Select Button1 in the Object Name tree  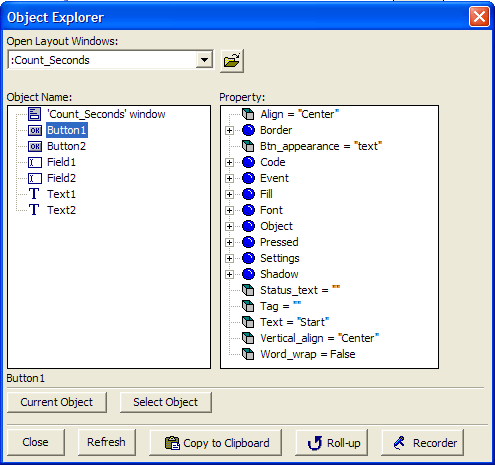pyautogui.click(x=67, y=130)
